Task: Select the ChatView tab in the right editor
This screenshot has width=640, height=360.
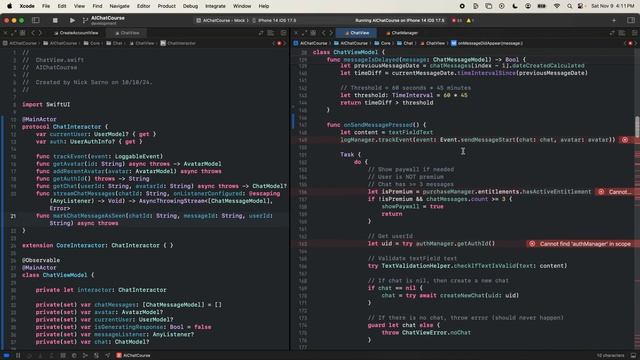Action: (x=357, y=33)
